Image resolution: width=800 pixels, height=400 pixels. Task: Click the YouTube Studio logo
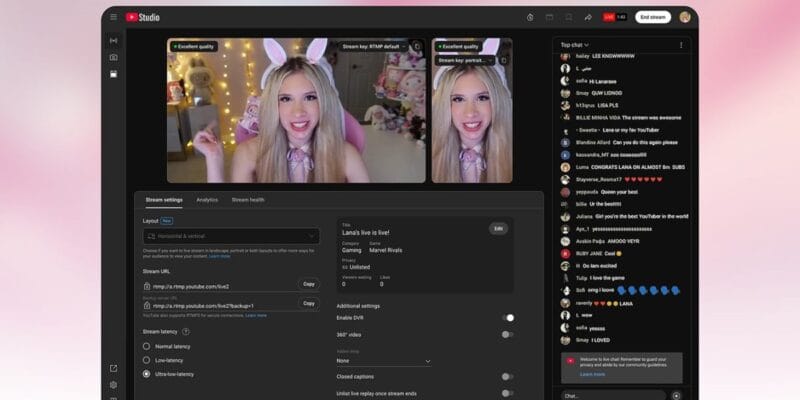(x=143, y=17)
